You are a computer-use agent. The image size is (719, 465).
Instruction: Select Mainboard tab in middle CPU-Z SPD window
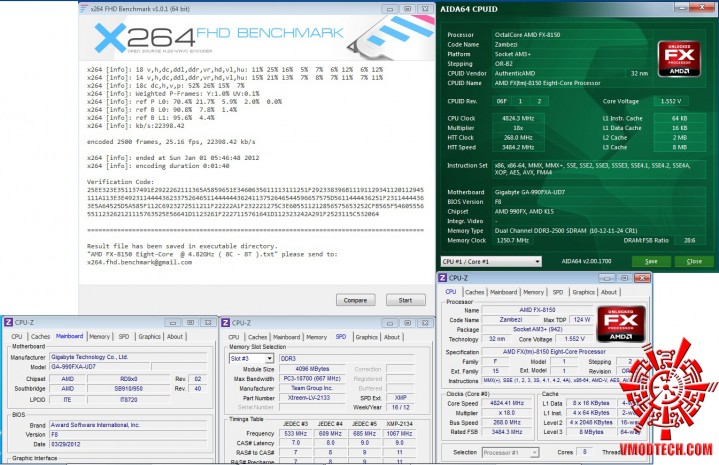(287, 337)
